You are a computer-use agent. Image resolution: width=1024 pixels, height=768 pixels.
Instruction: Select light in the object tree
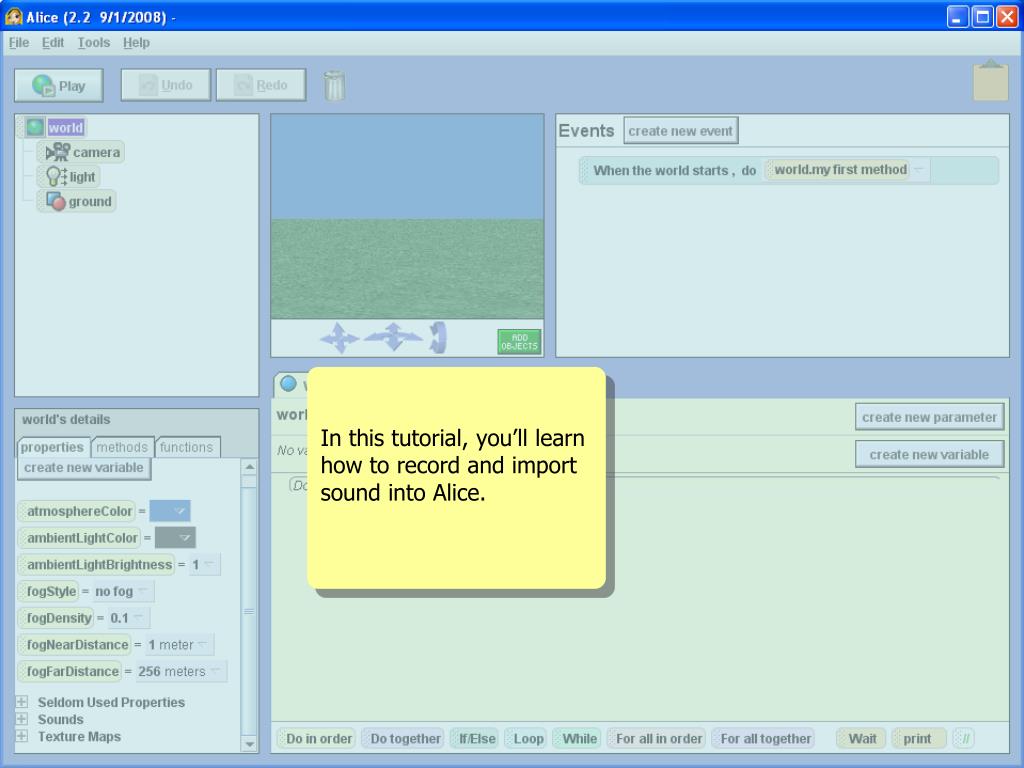70,177
